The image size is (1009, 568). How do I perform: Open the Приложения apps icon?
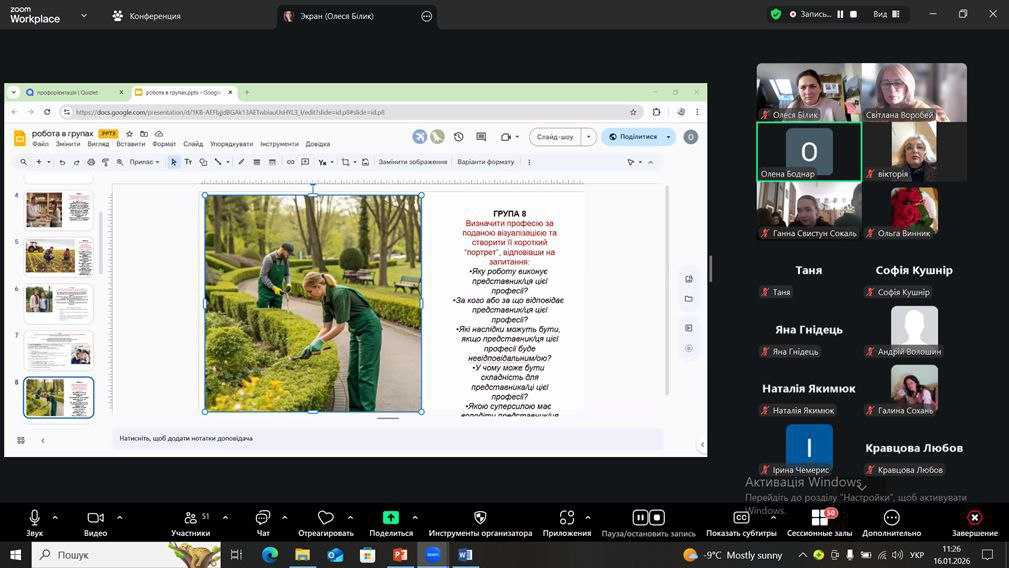[567, 518]
